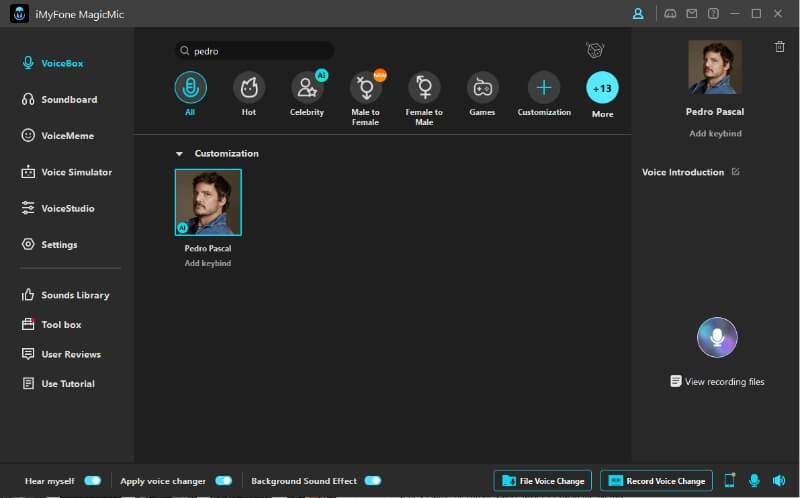800x498 pixels.
Task: Click the pedro search field
Action: click(x=255, y=51)
